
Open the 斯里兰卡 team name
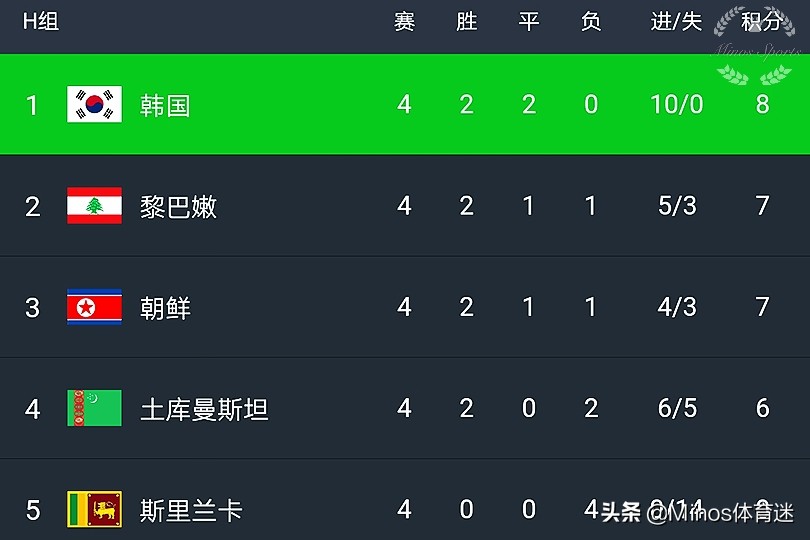tap(191, 510)
